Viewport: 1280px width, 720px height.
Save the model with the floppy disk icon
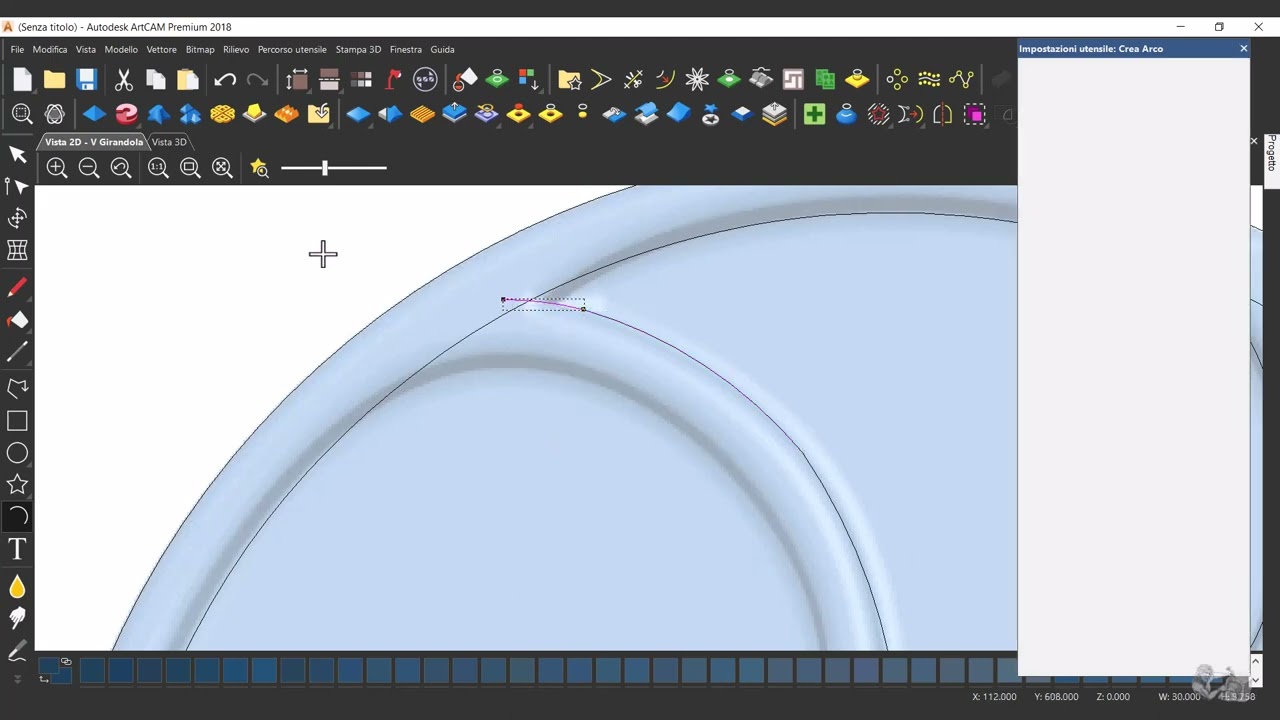(x=87, y=80)
